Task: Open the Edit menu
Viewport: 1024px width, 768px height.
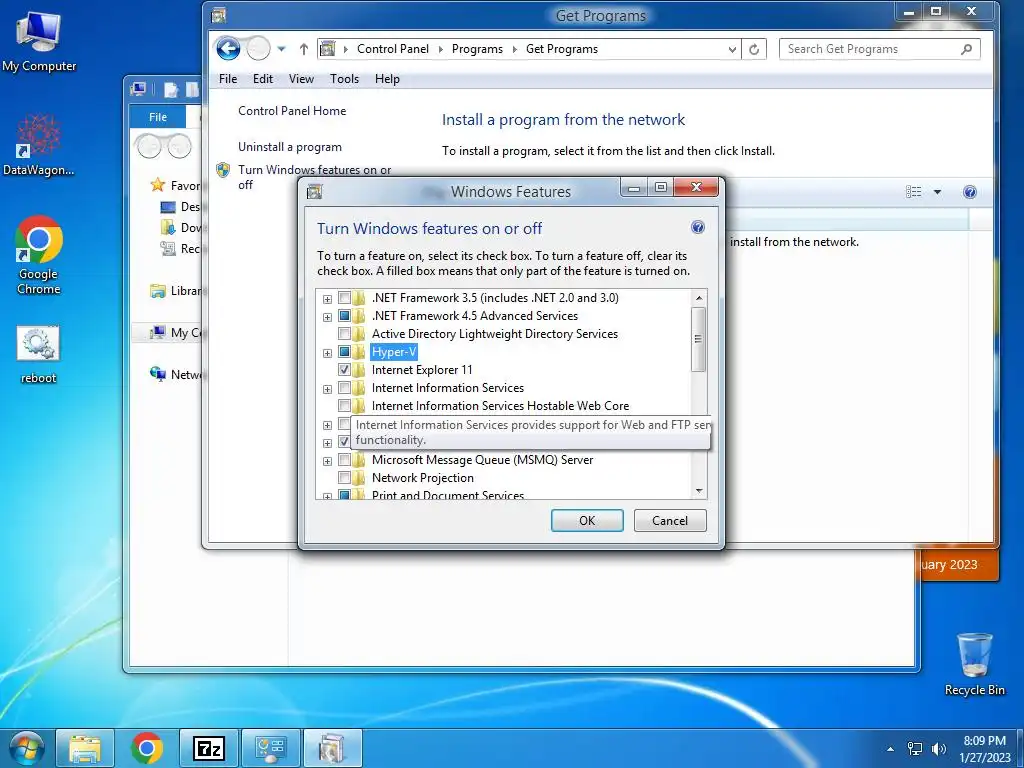Action: tap(263, 79)
